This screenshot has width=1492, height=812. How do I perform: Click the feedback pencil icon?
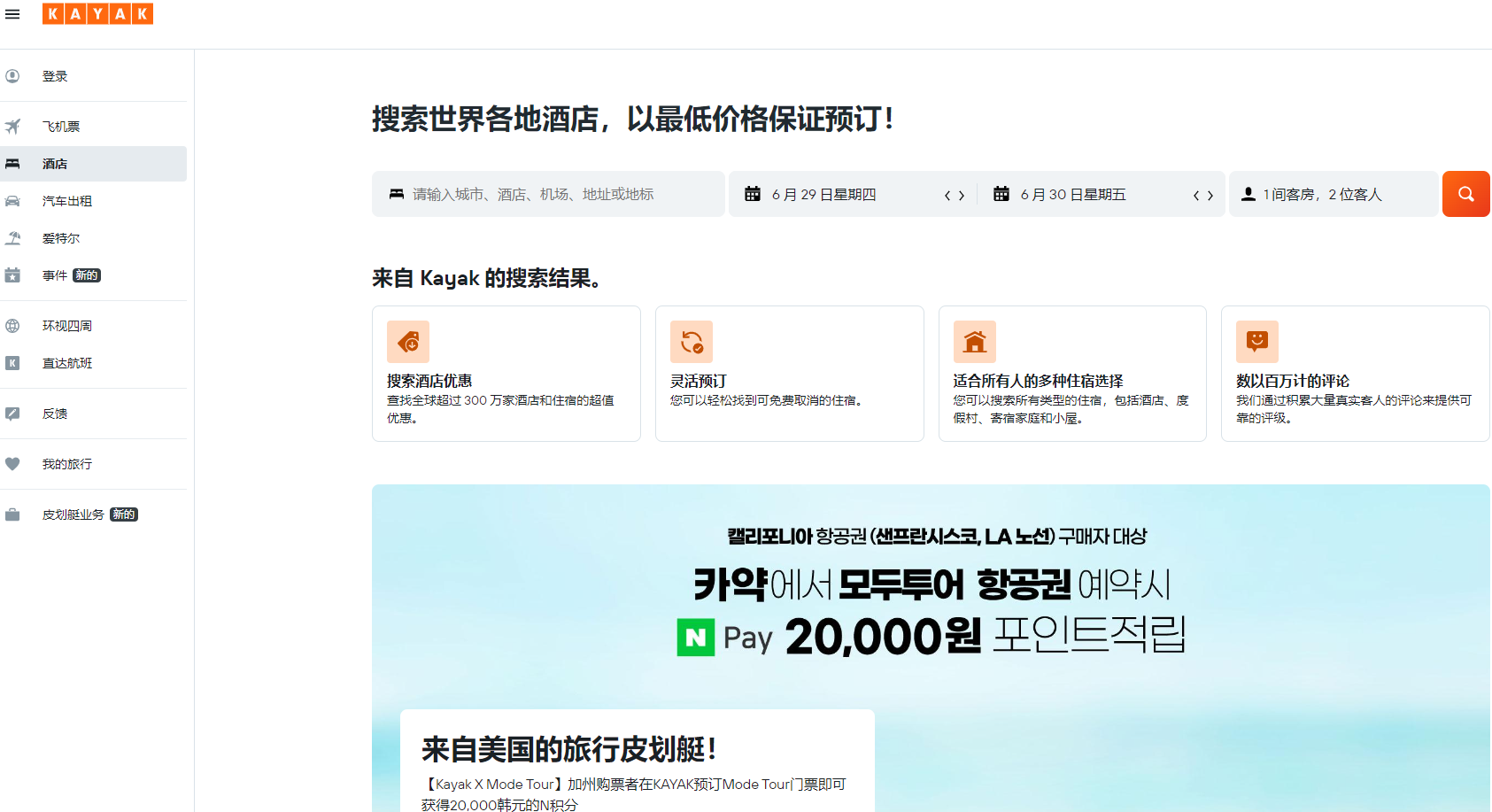[x=12, y=414]
